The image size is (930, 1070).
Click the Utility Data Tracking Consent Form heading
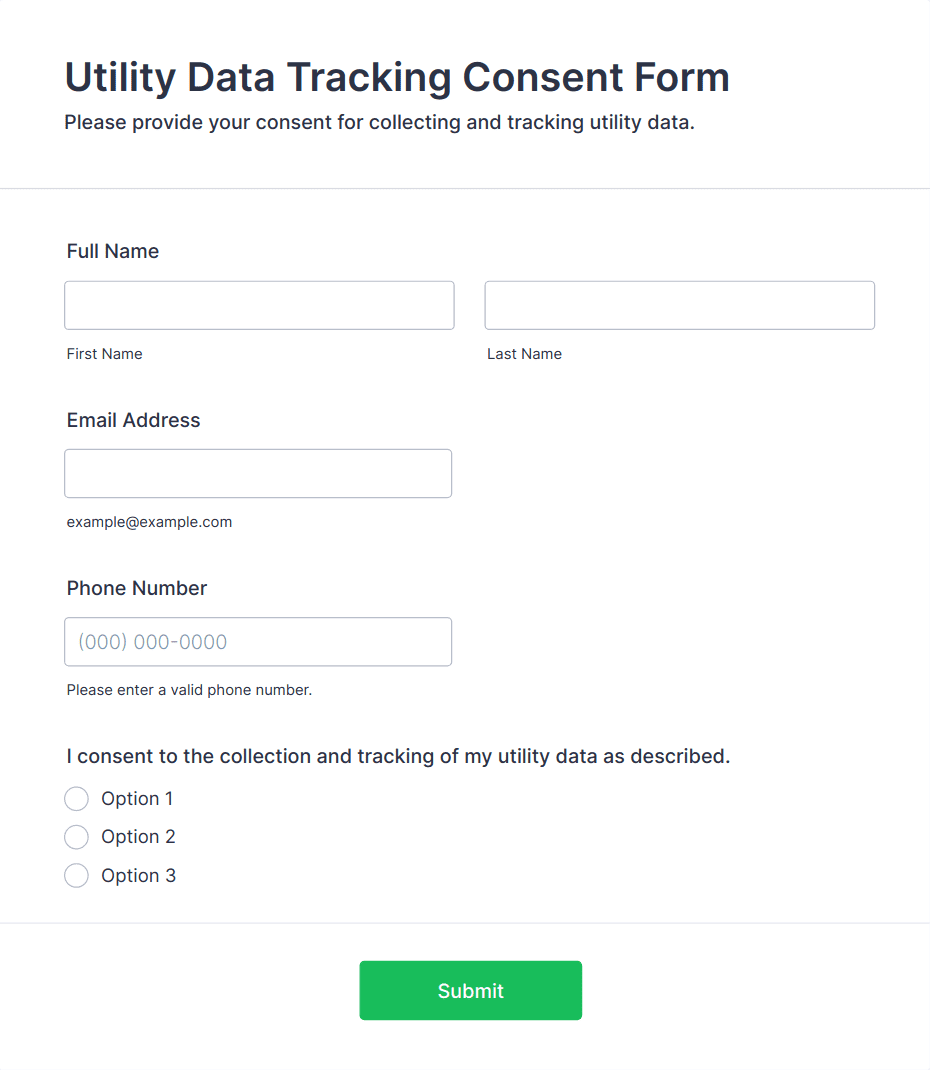[x=397, y=77]
